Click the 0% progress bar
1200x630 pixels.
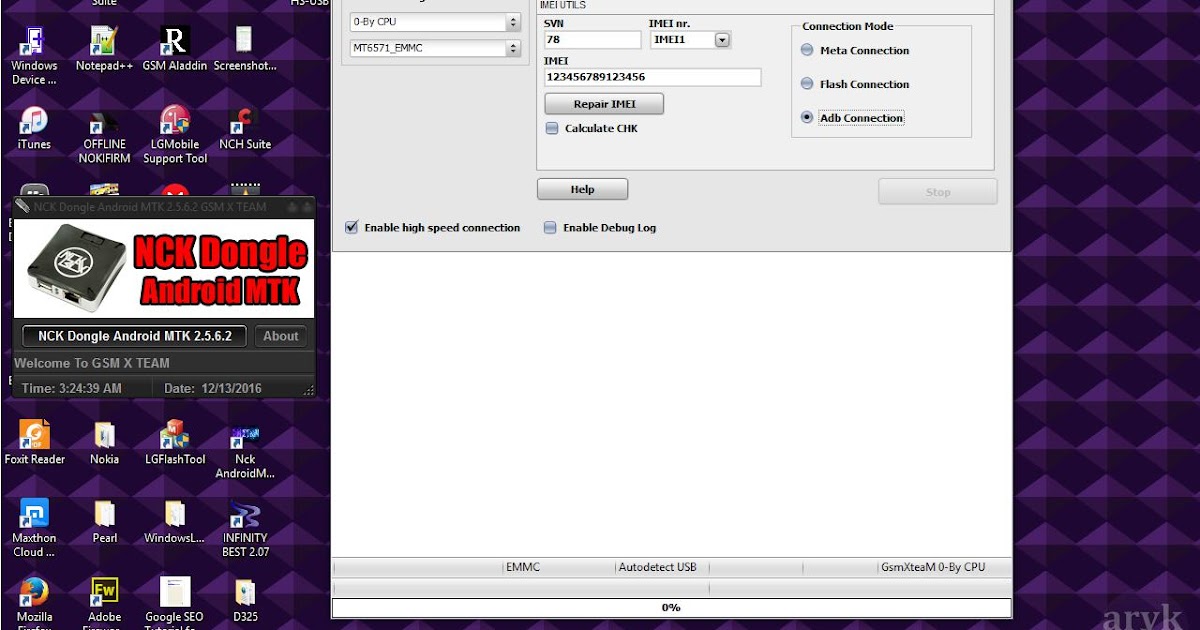(670, 607)
